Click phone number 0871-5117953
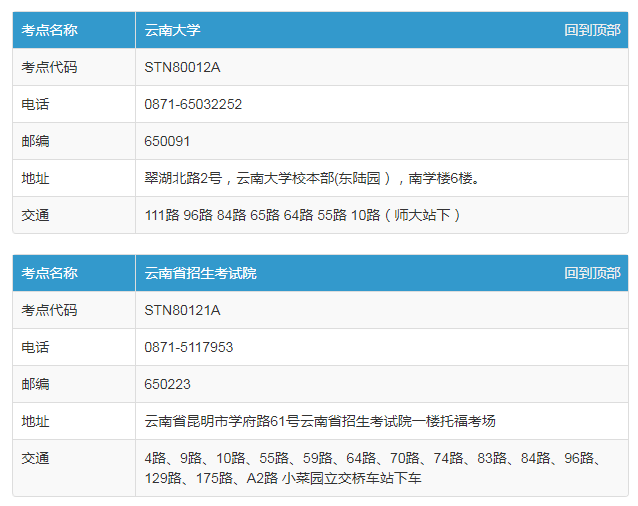The height and width of the screenshot is (506, 638). pyautogui.click(x=189, y=347)
